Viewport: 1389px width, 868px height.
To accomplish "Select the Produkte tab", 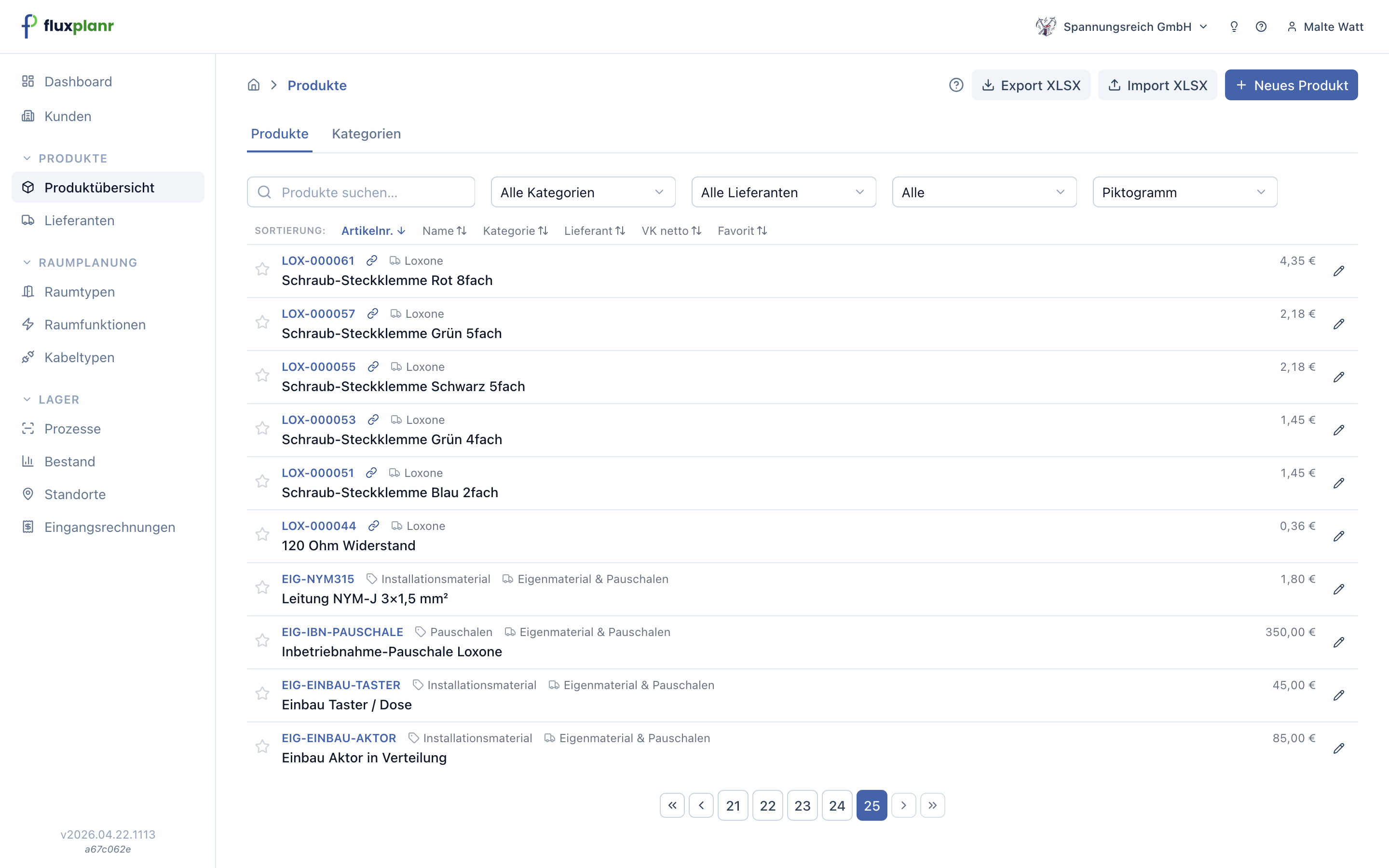I will tap(280, 134).
